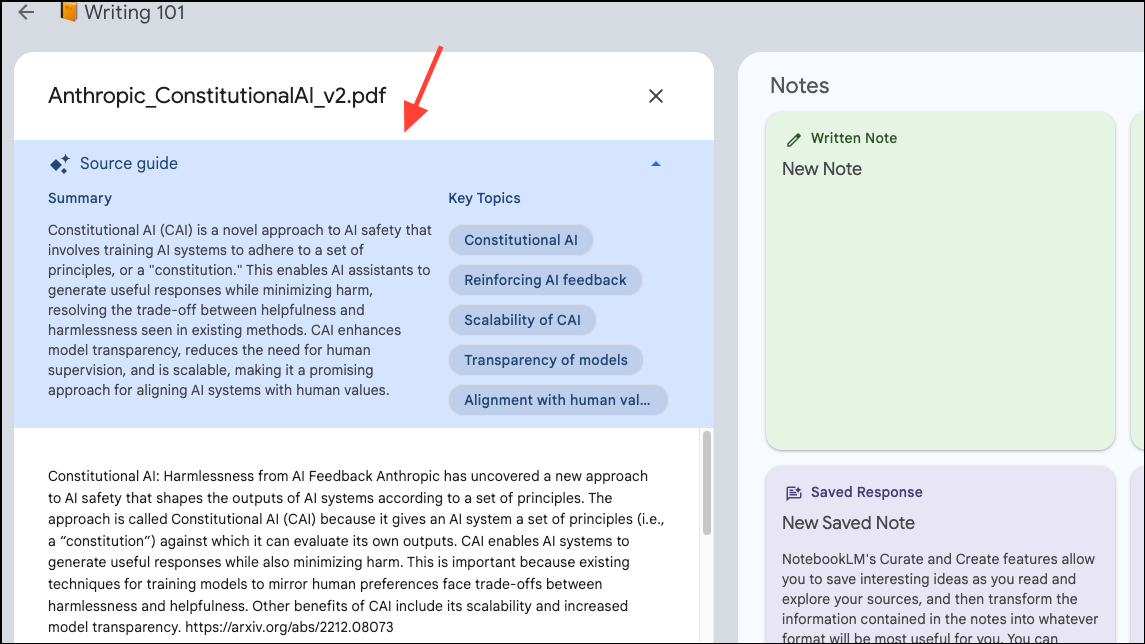Select the "Reinforcing AI feedback" topic

click(545, 280)
